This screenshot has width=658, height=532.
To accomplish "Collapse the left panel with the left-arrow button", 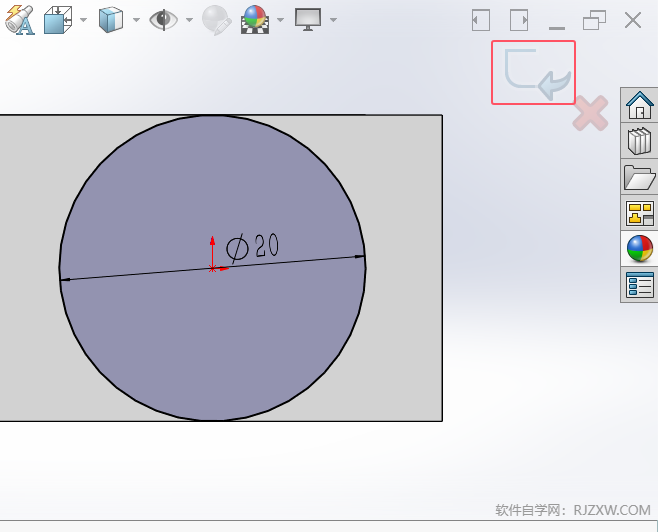I will coord(481,20).
